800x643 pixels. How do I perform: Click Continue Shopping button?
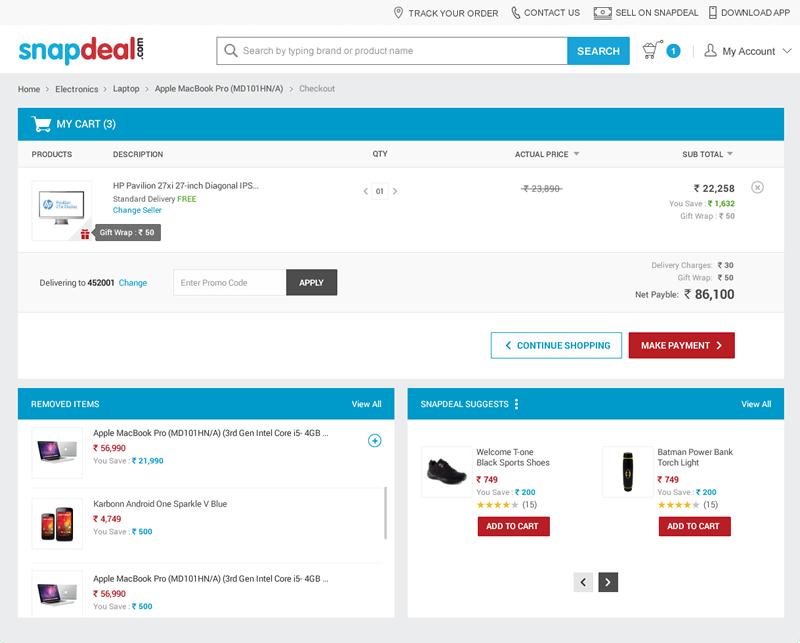click(556, 345)
